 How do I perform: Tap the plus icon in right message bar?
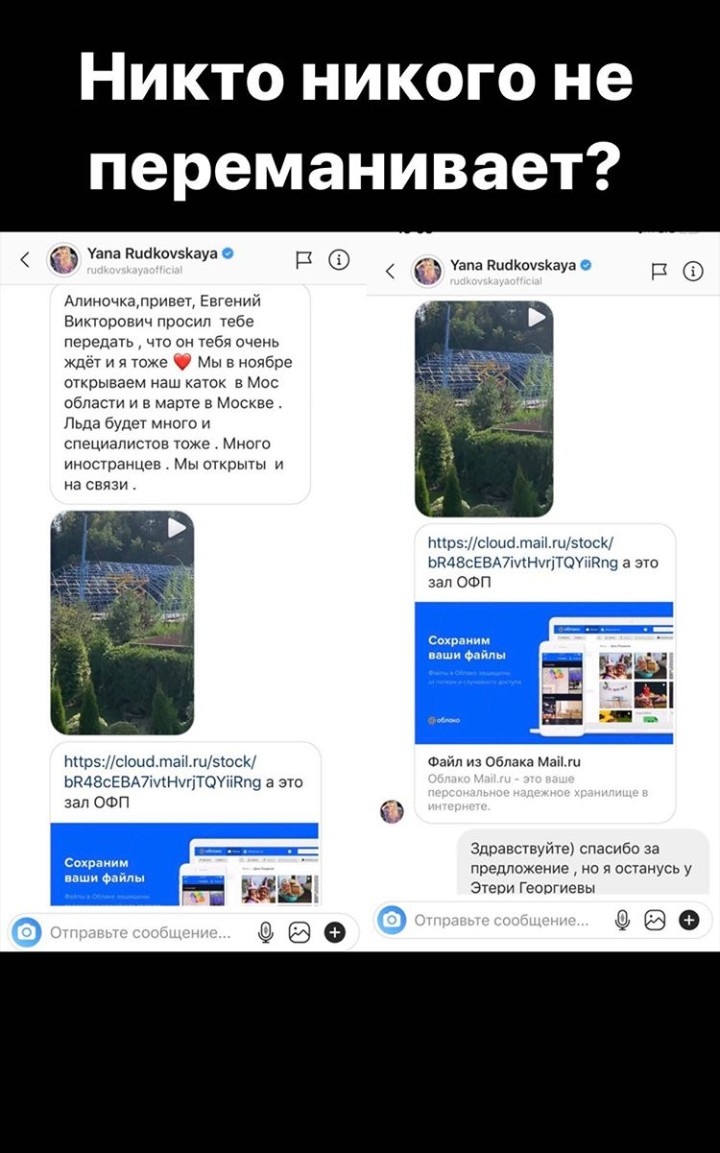pos(689,920)
